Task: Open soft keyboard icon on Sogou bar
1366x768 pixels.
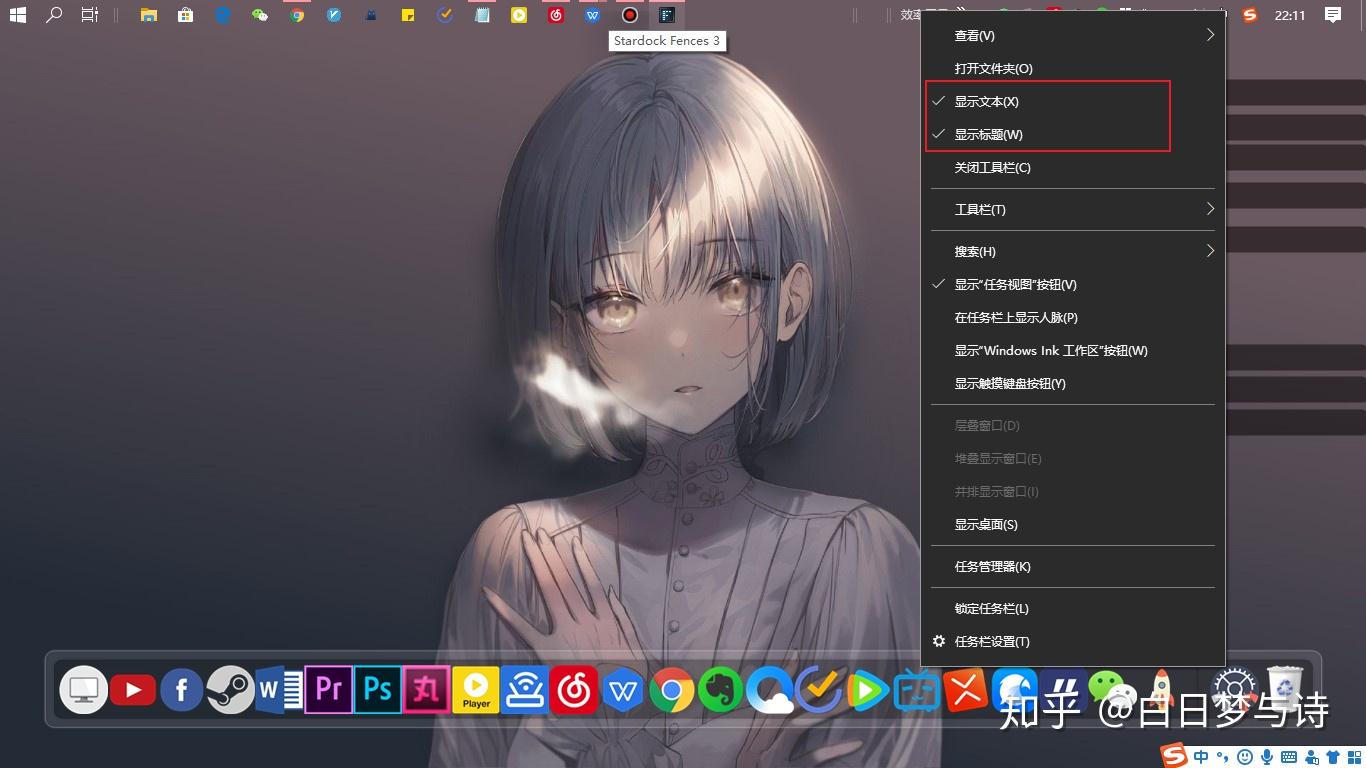Action: (x=1289, y=757)
